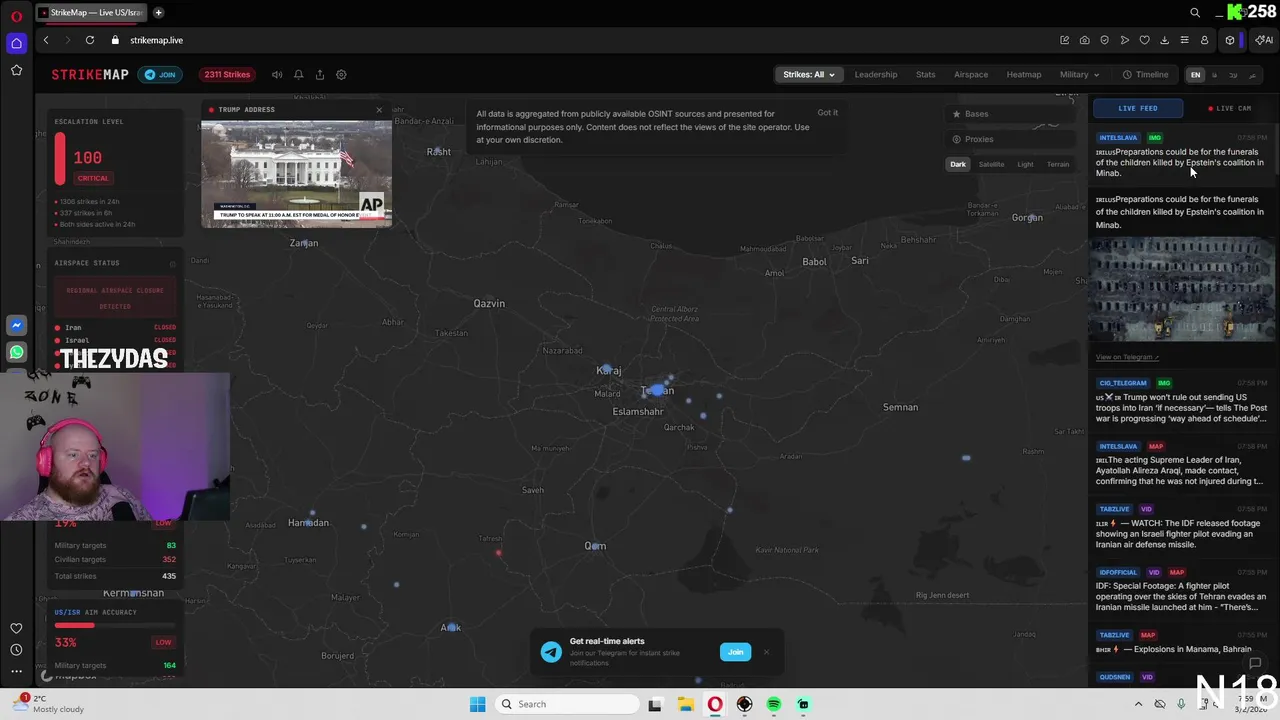Image resolution: width=1280 pixels, height=720 pixels.
Task: Click Opera sidebar home icon
Action: pyautogui.click(x=16, y=43)
